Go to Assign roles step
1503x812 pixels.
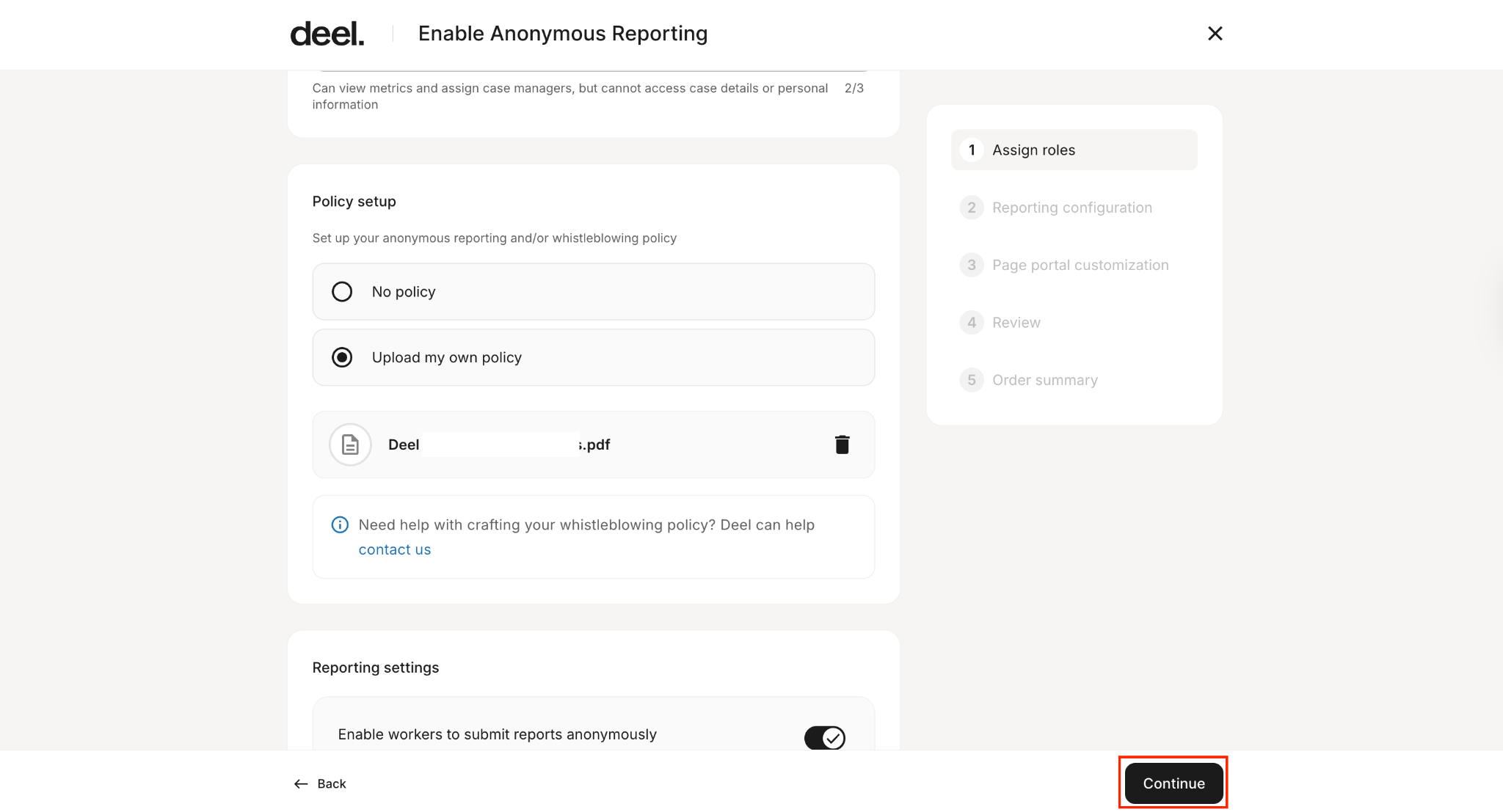click(x=1033, y=150)
